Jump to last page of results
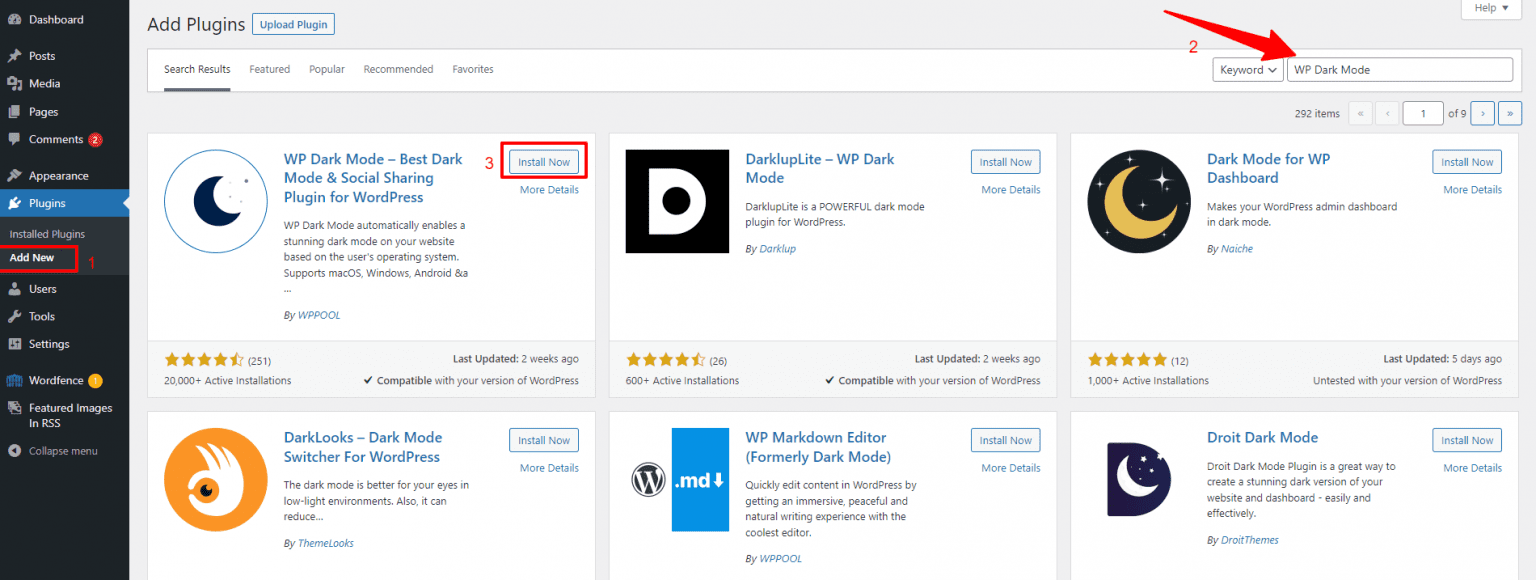The height and width of the screenshot is (580, 1536). click(x=1511, y=113)
